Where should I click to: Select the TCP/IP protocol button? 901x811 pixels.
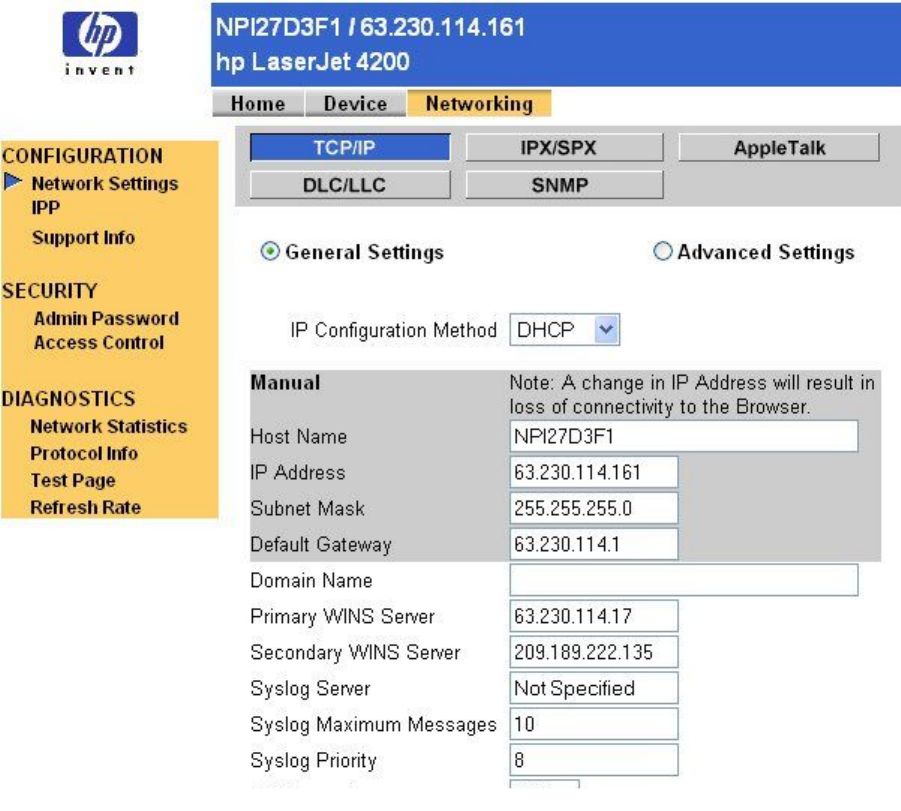coord(350,148)
